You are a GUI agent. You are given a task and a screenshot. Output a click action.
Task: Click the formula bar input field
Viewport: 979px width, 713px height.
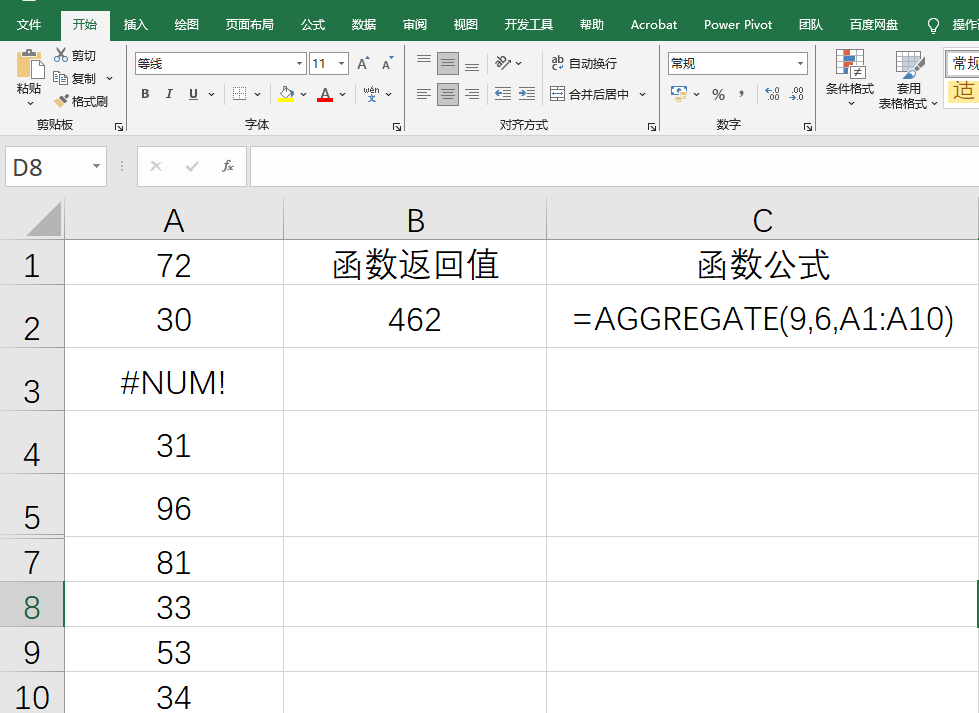point(614,166)
